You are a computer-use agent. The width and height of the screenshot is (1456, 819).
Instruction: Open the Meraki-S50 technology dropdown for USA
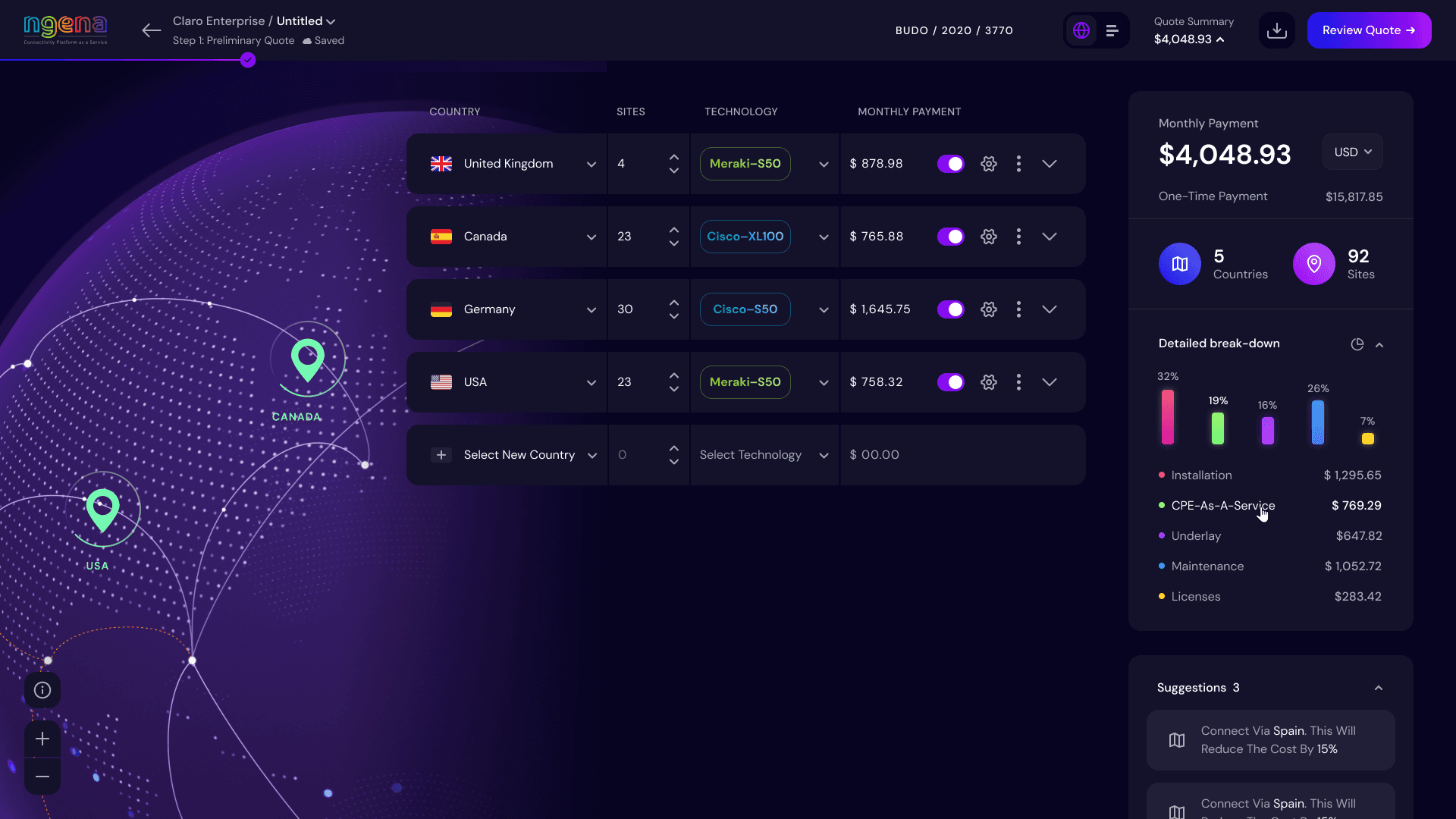pos(824,383)
